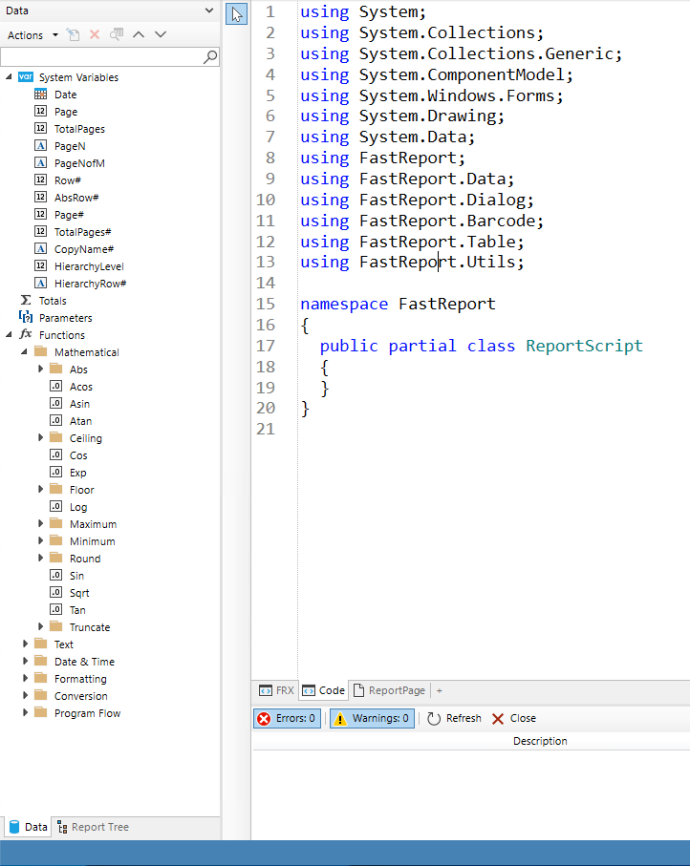
Task: Click the add new tab plus icon
Action: 439,690
